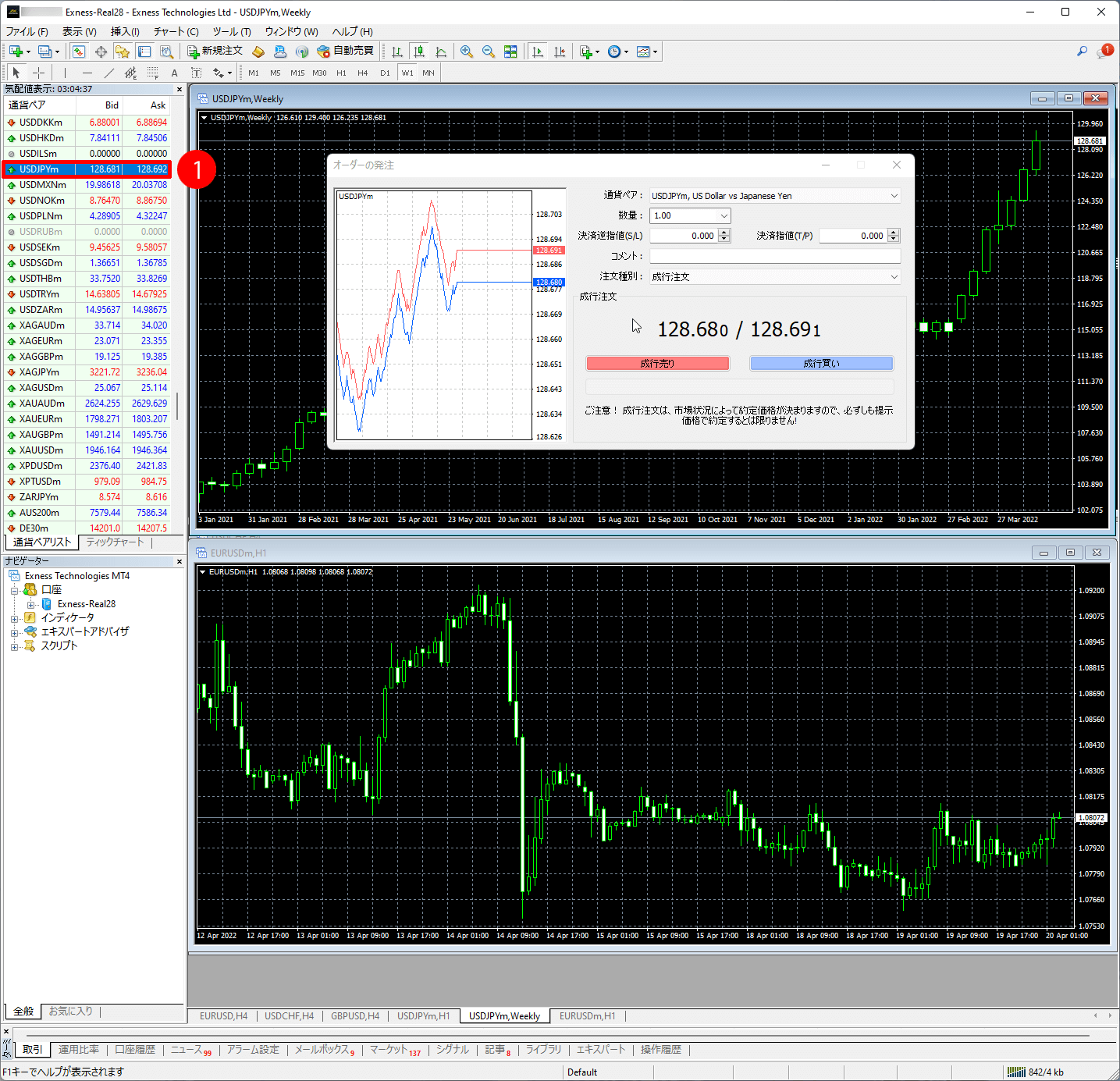Click the blue 成行買い buy button
The image size is (1120, 1081).
coord(821,364)
